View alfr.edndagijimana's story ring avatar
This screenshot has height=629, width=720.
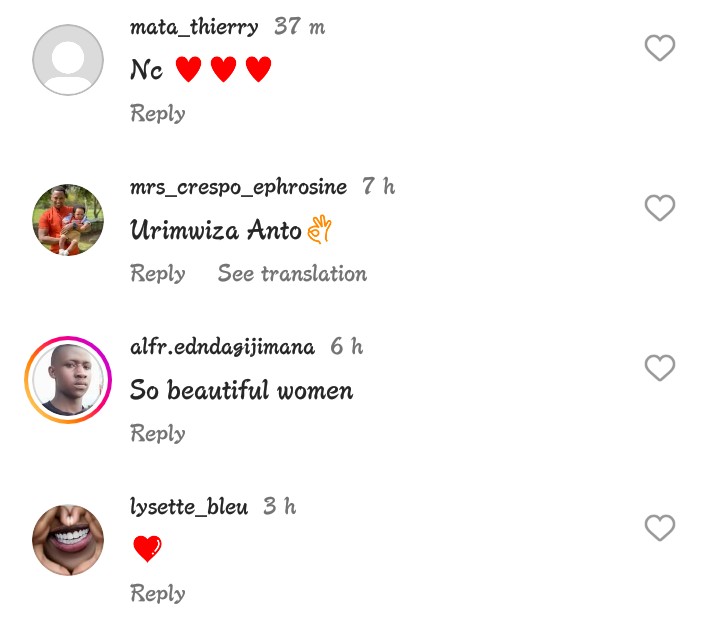pos(68,380)
